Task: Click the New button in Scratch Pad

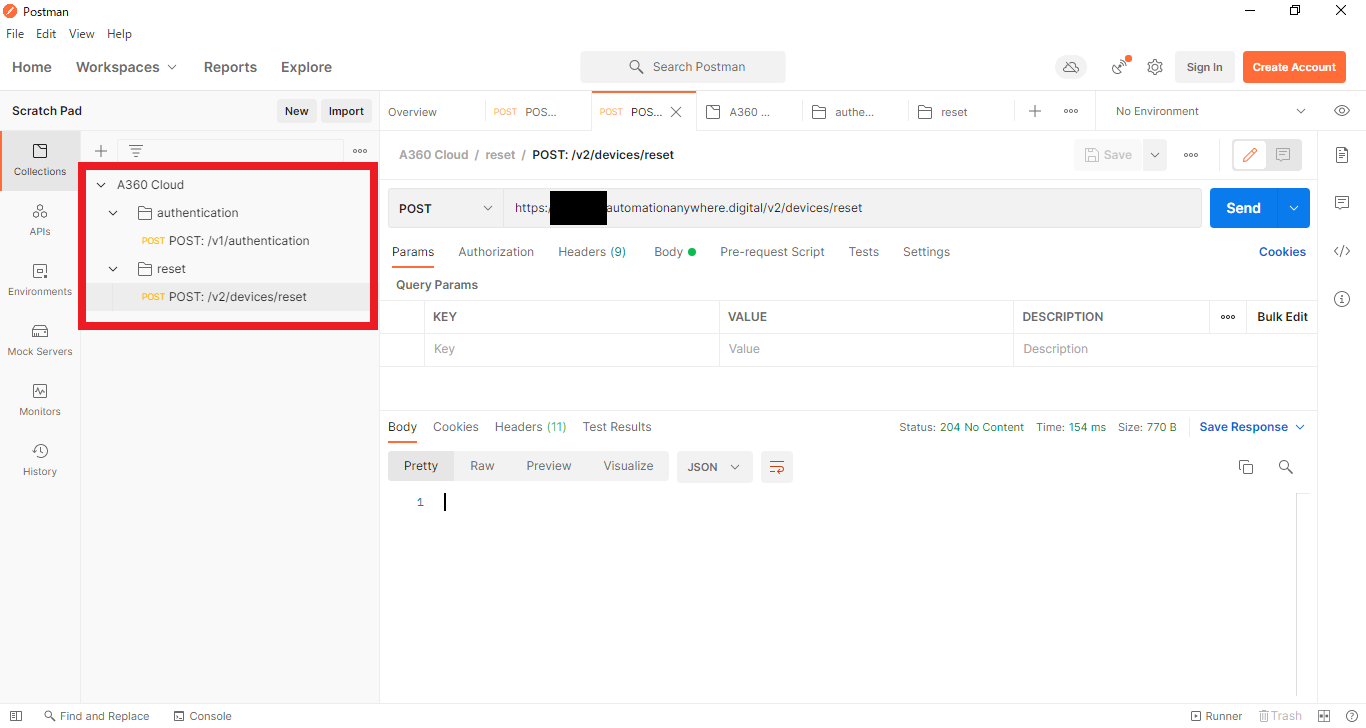Action: (x=296, y=111)
